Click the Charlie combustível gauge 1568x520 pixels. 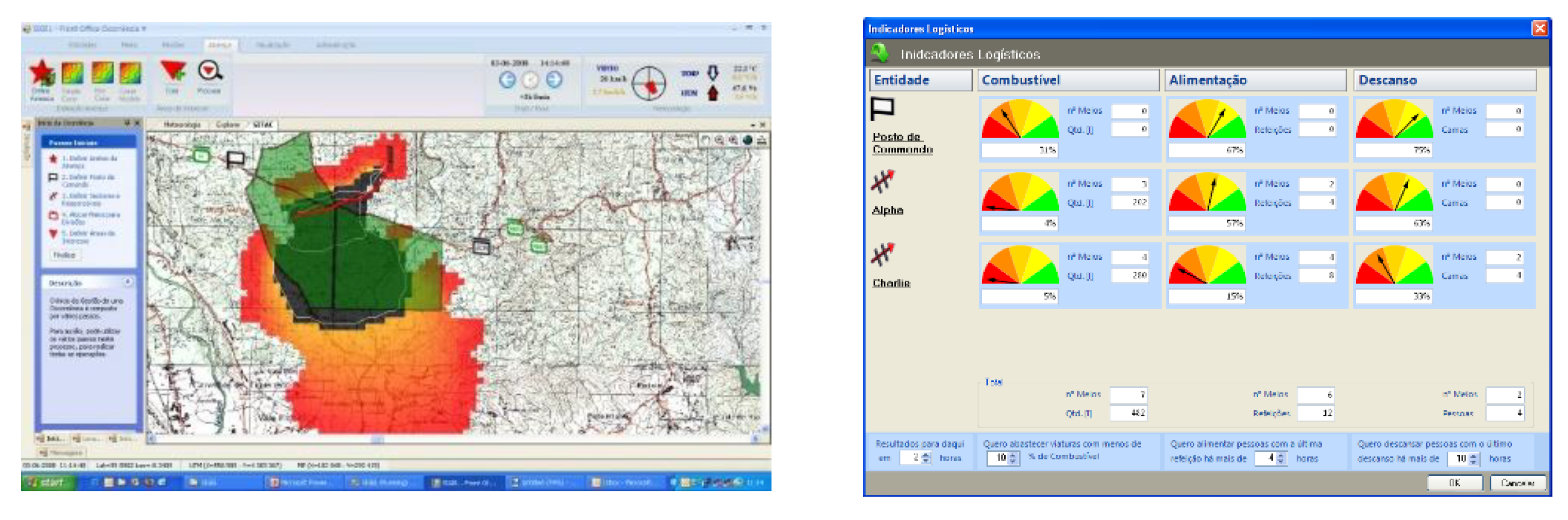point(1019,266)
